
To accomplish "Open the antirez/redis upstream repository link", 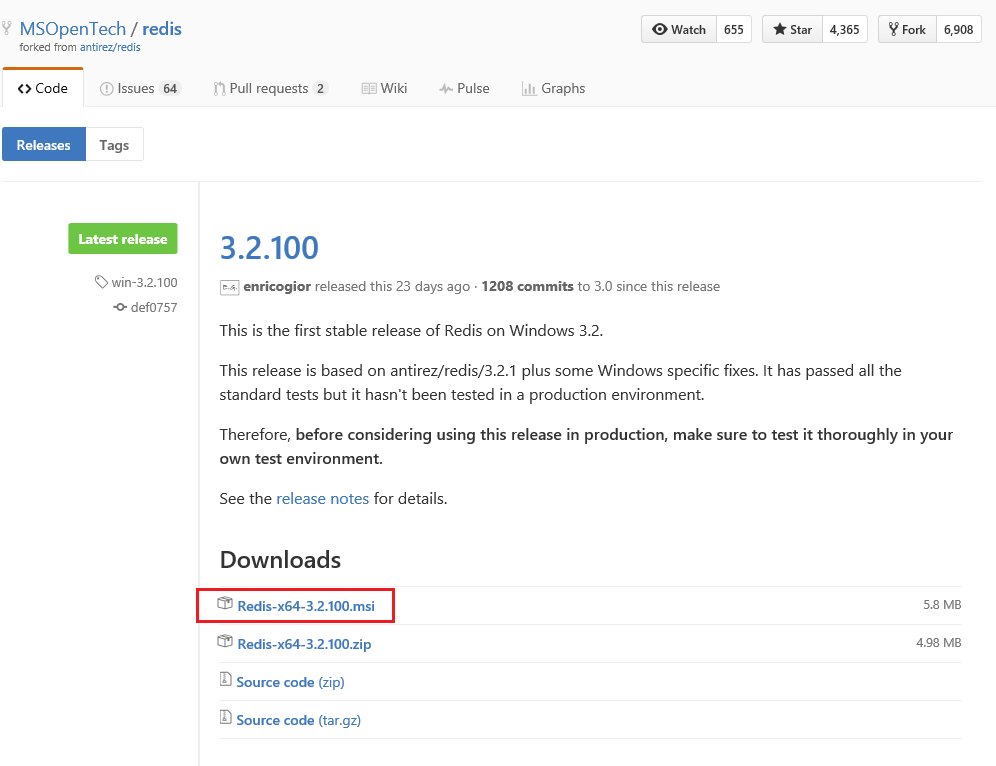I will pyautogui.click(x=110, y=47).
